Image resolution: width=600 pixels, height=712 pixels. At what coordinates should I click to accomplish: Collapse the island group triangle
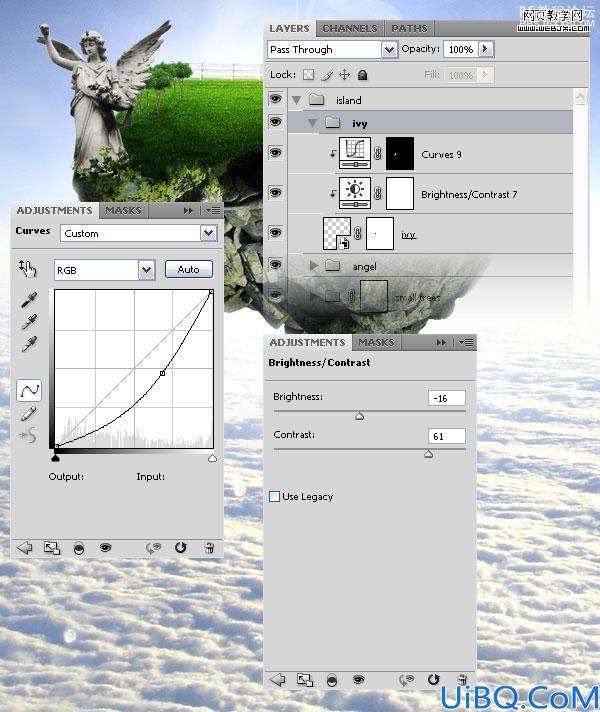point(297,100)
